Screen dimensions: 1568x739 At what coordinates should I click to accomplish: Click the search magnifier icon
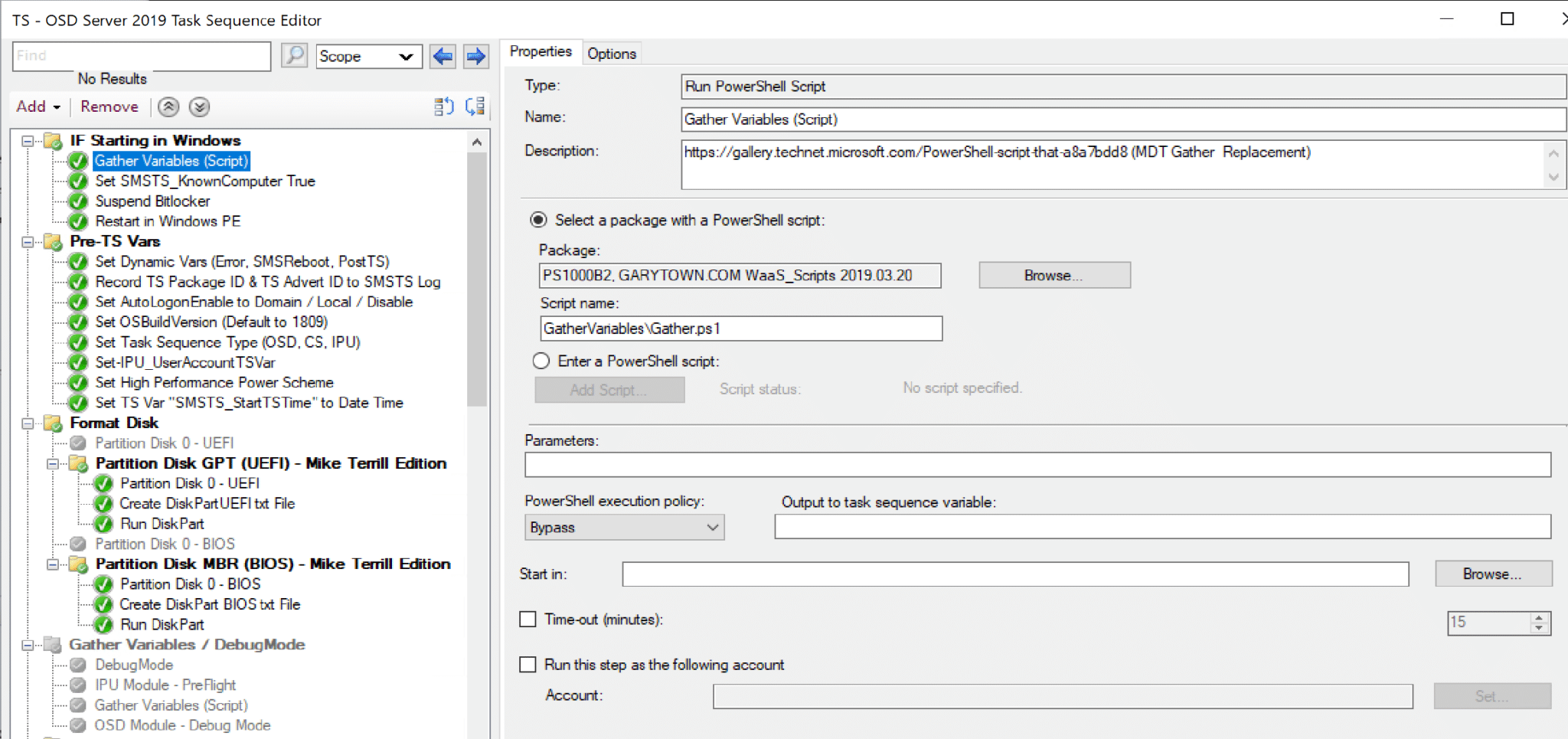[294, 56]
